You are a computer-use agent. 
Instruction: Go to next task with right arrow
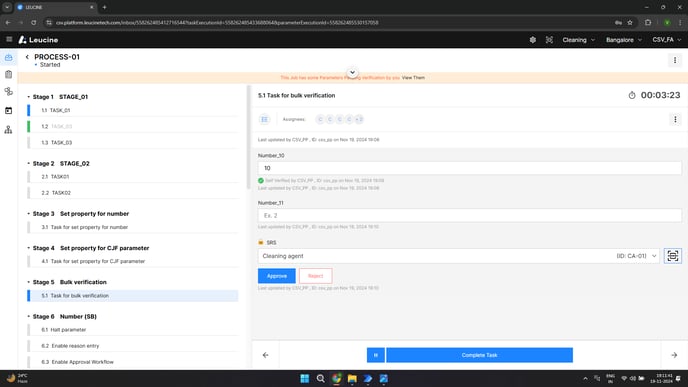674,355
